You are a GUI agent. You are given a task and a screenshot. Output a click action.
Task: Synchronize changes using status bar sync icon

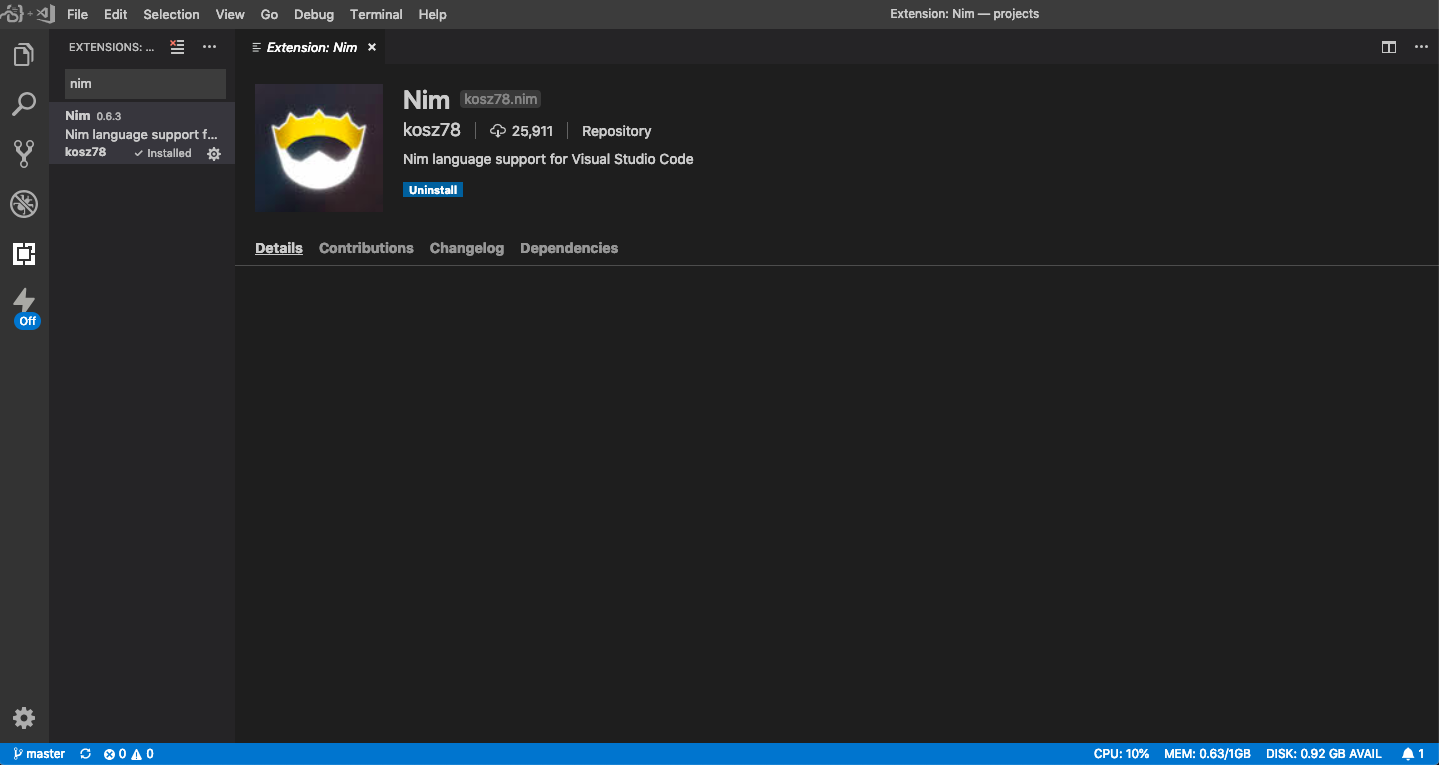tap(85, 754)
